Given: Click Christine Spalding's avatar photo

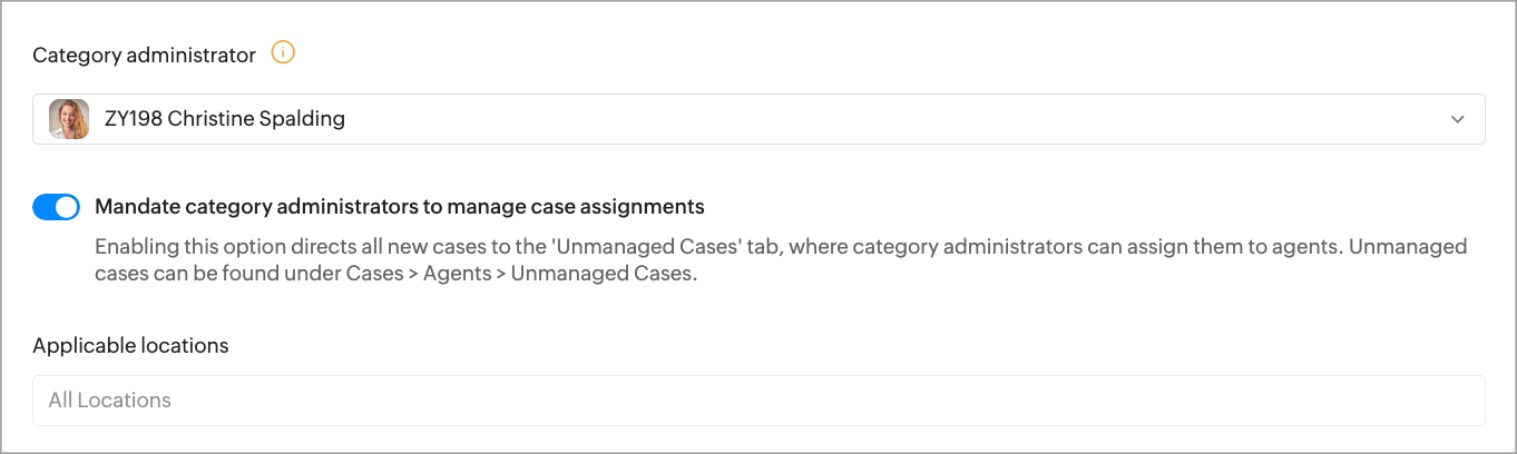Looking at the screenshot, I should 69,119.
